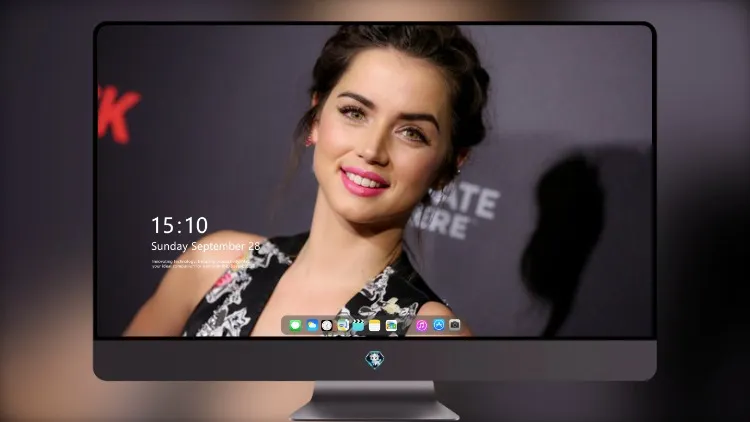
Task: Open the green Messages dock icon
Action: (295, 325)
